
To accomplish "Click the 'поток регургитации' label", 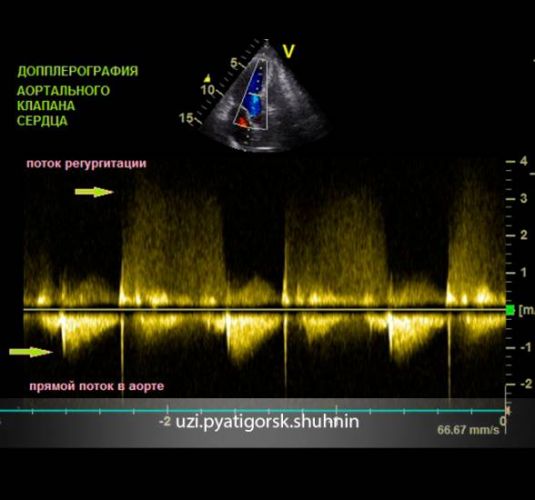I will pos(86,163).
